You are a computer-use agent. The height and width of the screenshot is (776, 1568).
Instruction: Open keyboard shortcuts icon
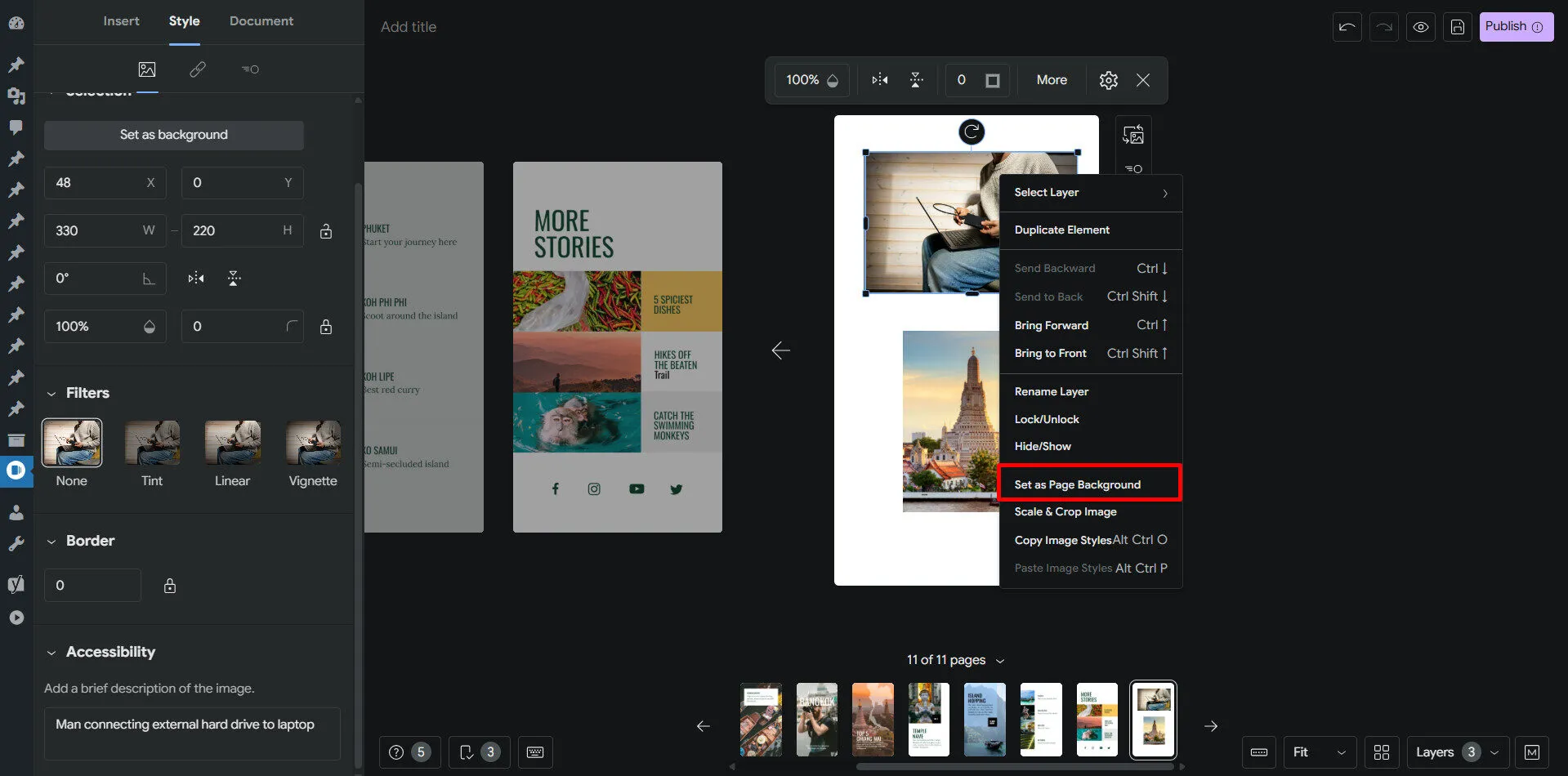click(x=535, y=752)
